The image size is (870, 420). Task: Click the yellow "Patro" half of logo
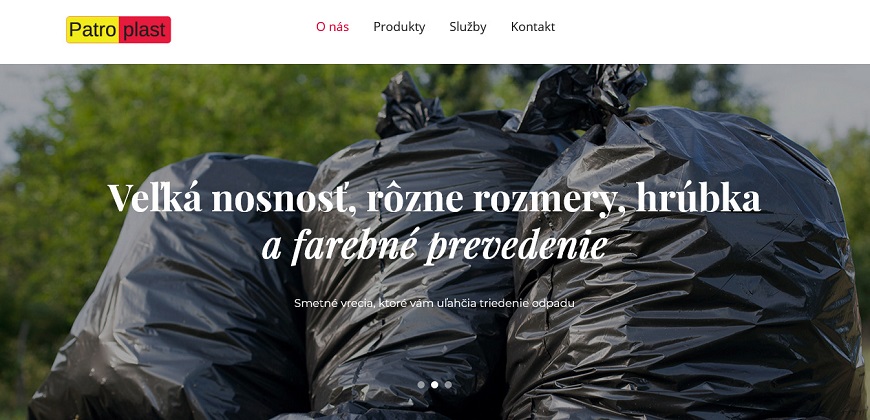point(93,29)
